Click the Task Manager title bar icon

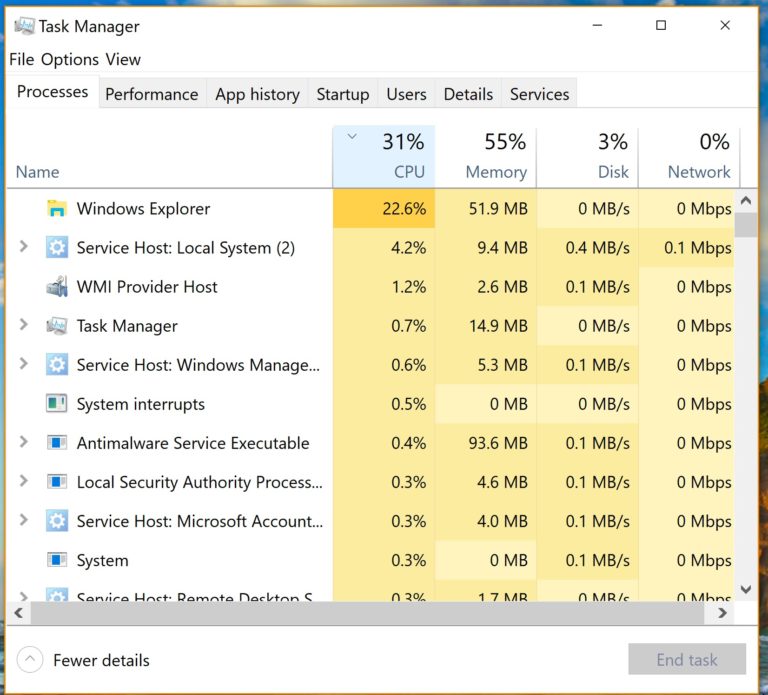(24, 26)
